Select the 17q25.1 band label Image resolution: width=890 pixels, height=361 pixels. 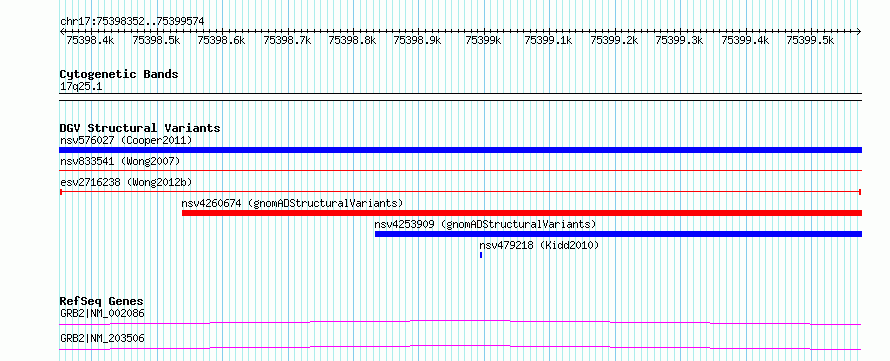point(81,87)
